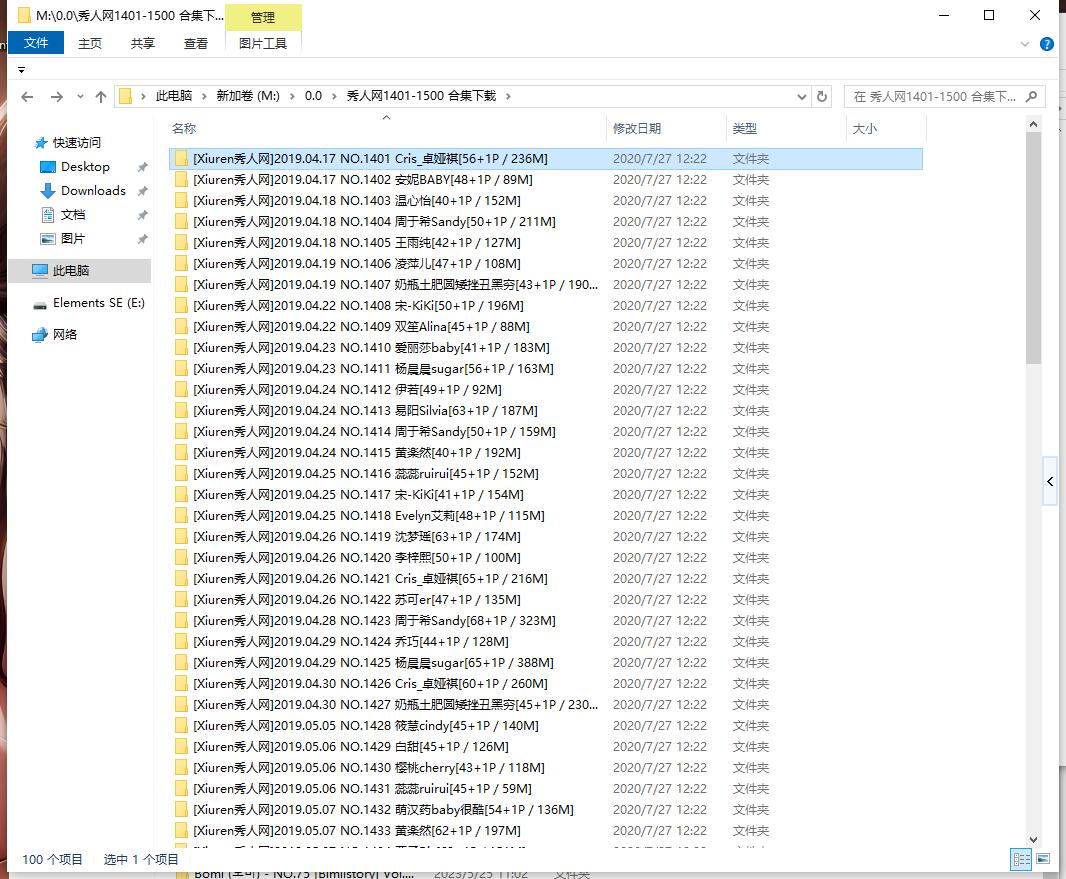Open the 查看 ribbon tab

(196, 44)
